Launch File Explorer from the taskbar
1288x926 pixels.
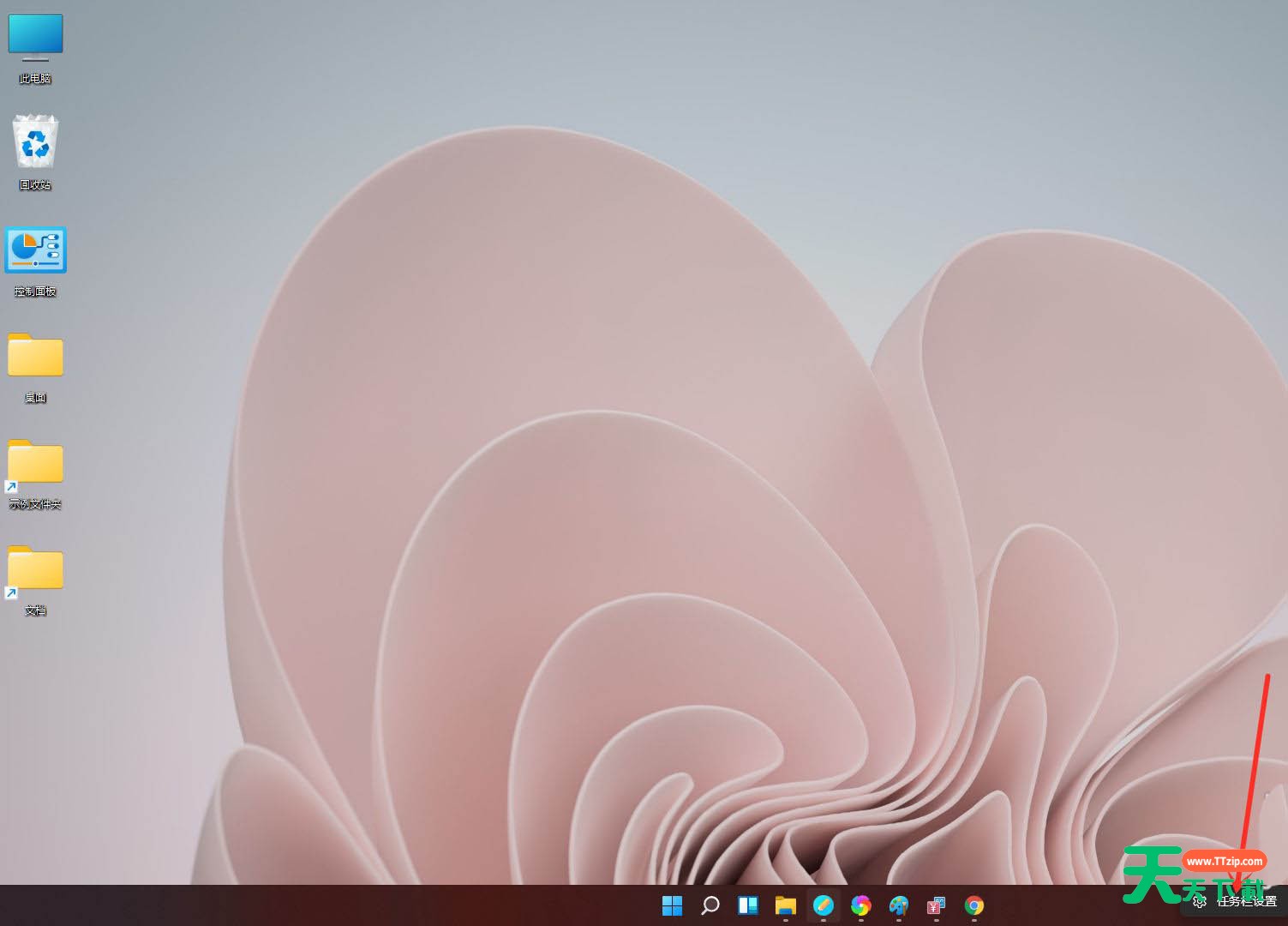pyautogui.click(x=786, y=905)
